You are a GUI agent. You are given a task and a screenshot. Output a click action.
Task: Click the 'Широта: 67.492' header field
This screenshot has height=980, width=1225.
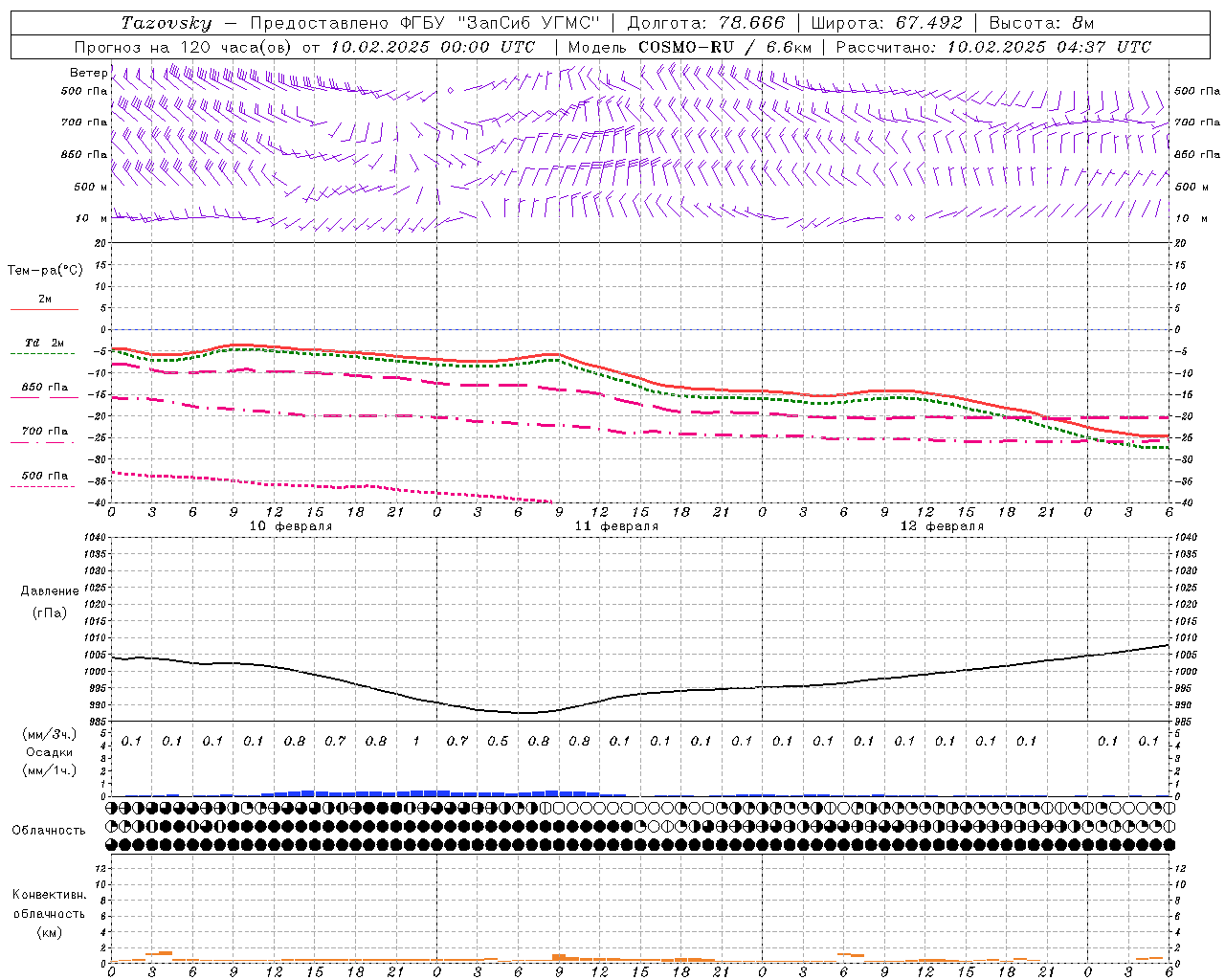[886, 23]
